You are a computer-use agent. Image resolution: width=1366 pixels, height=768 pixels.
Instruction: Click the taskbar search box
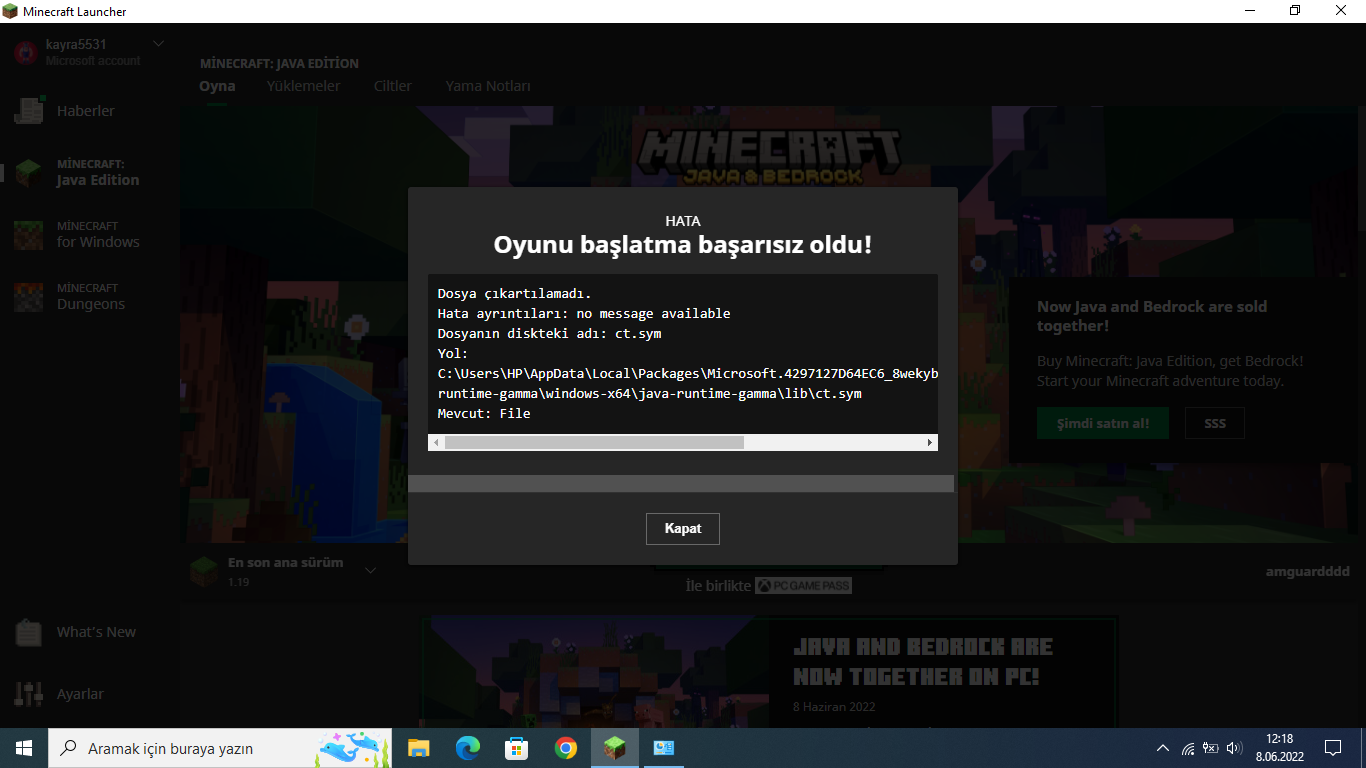220,748
